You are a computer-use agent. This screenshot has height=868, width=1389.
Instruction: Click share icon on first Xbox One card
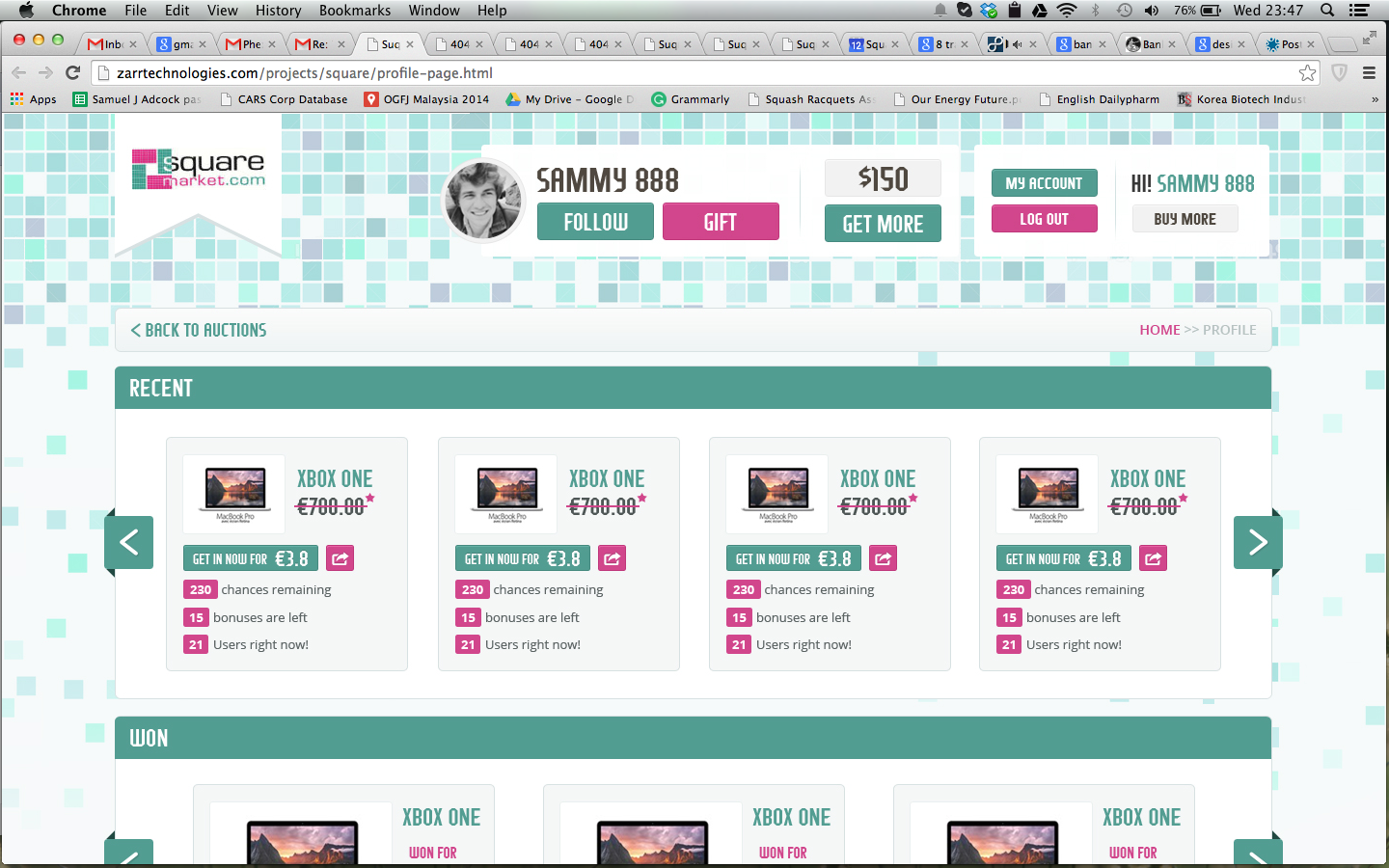tap(340, 558)
